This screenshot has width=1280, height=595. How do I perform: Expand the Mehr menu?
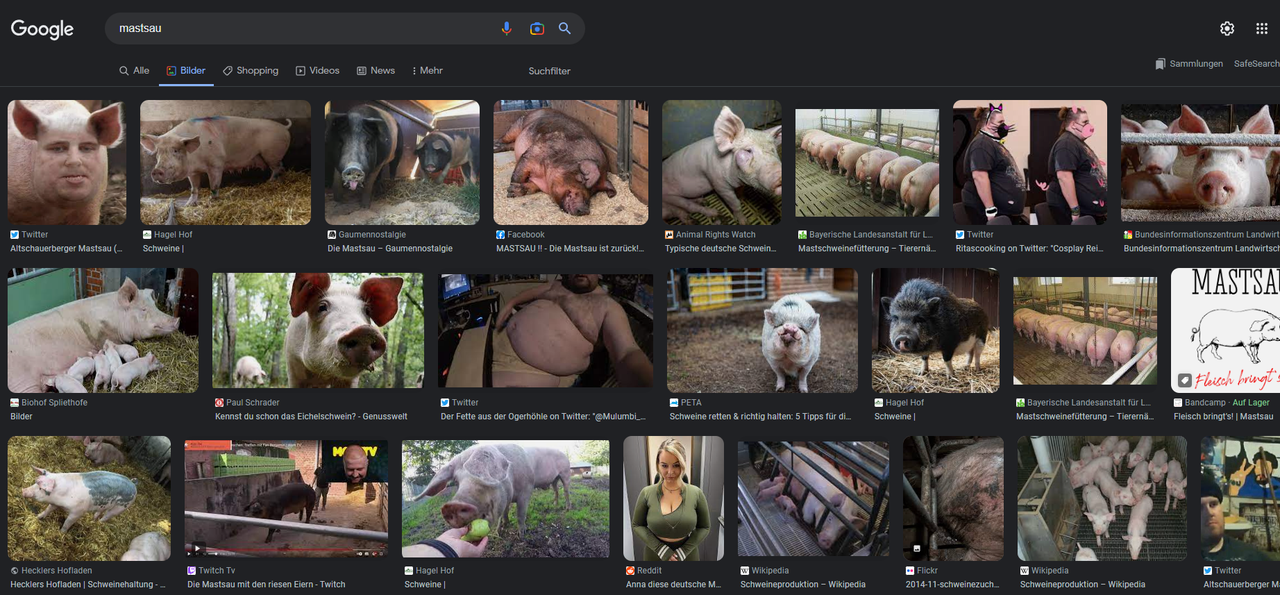coord(425,71)
